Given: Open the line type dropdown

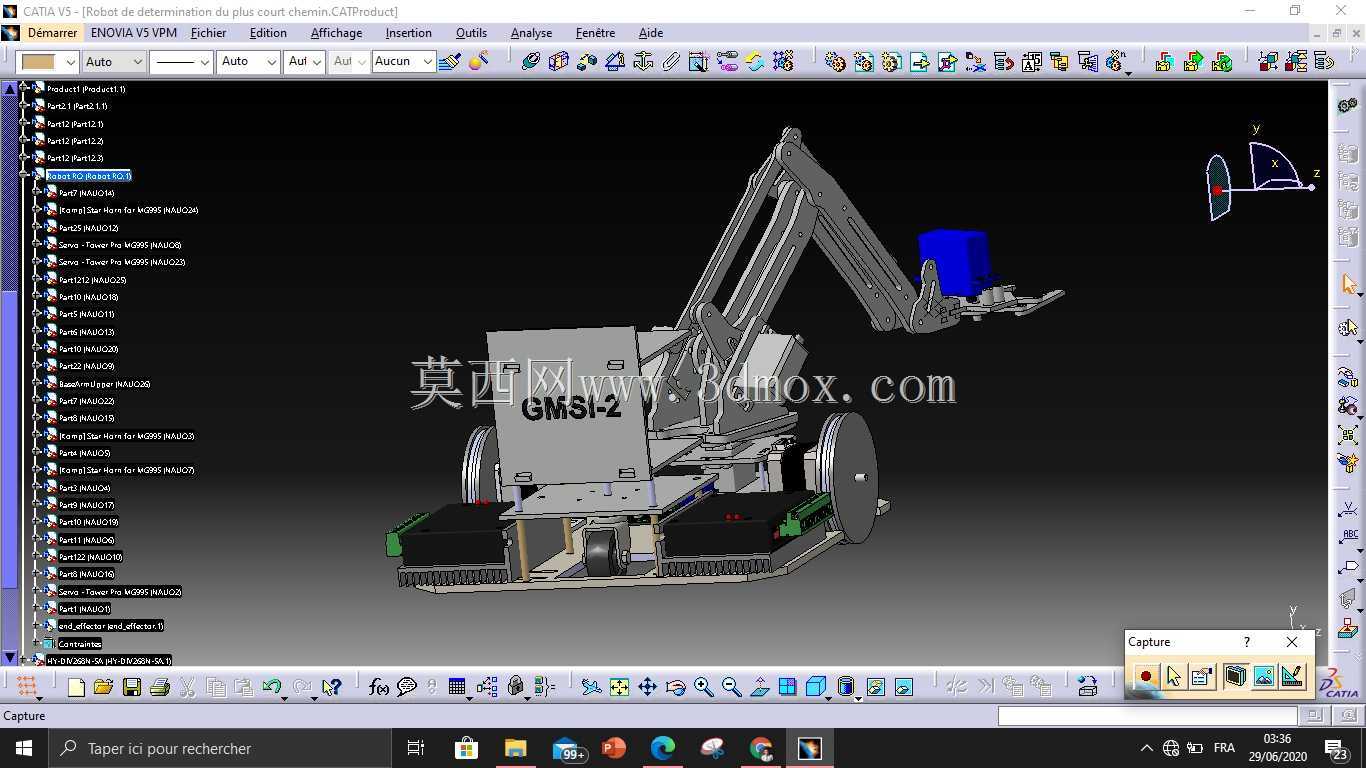Looking at the screenshot, I should pyautogui.click(x=182, y=61).
